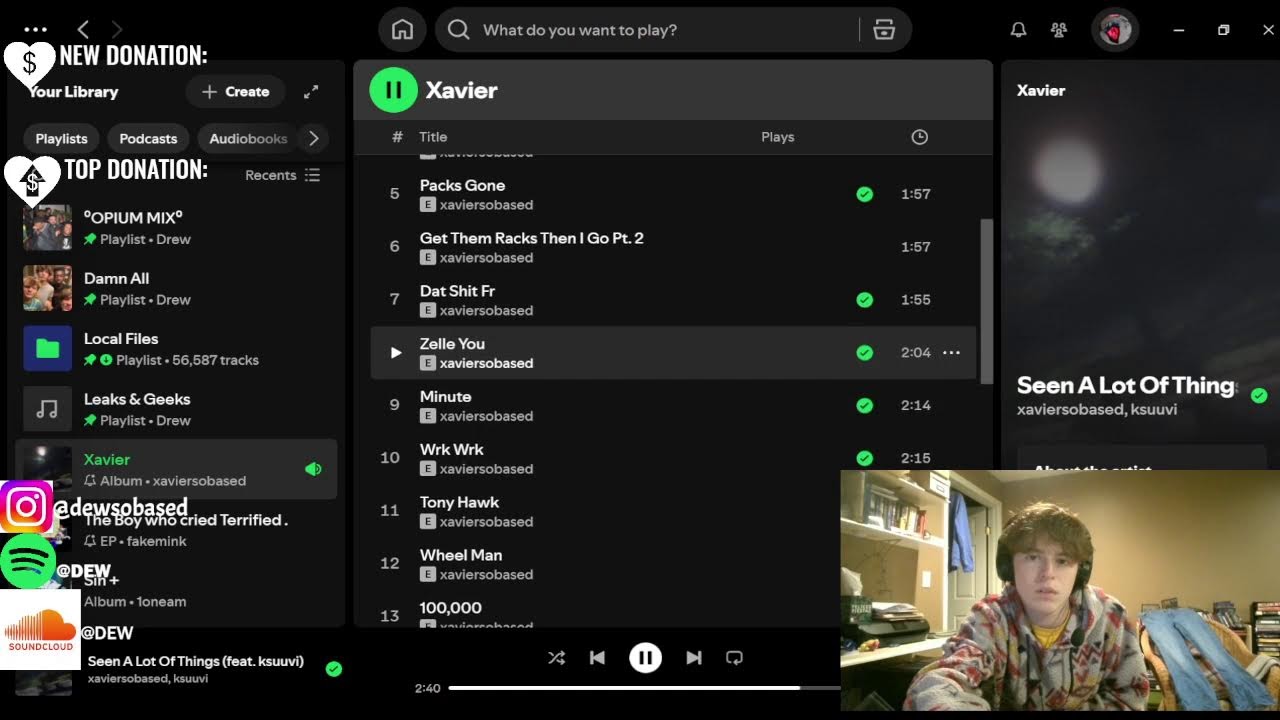The width and height of the screenshot is (1280, 720).
Task: Sort tracks by the Title column
Action: tap(433, 137)
